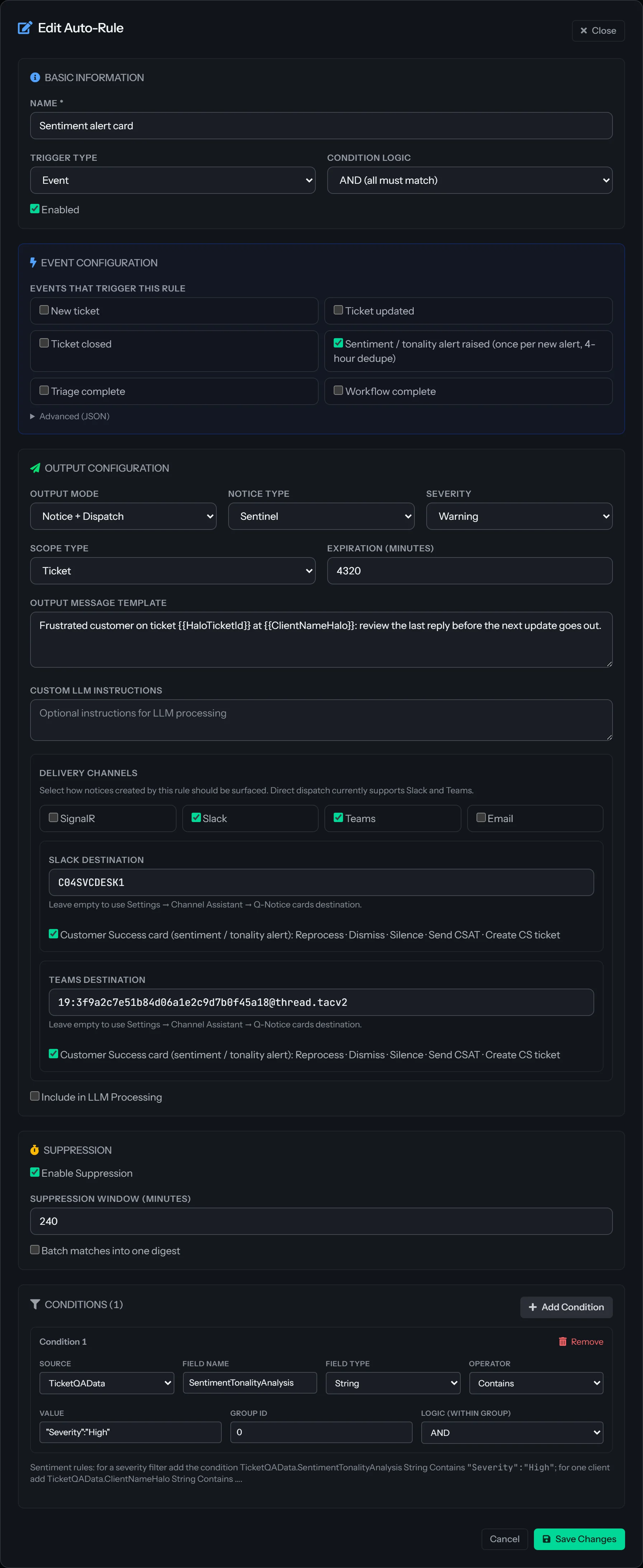Check the Workflow complete event
This screenshot has width=643, height=1568.
pos(338,390)
